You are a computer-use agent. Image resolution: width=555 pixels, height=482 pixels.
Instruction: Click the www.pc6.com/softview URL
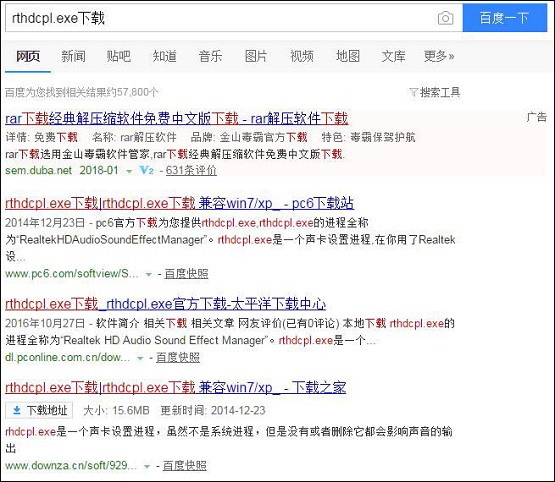coord(71,274)
